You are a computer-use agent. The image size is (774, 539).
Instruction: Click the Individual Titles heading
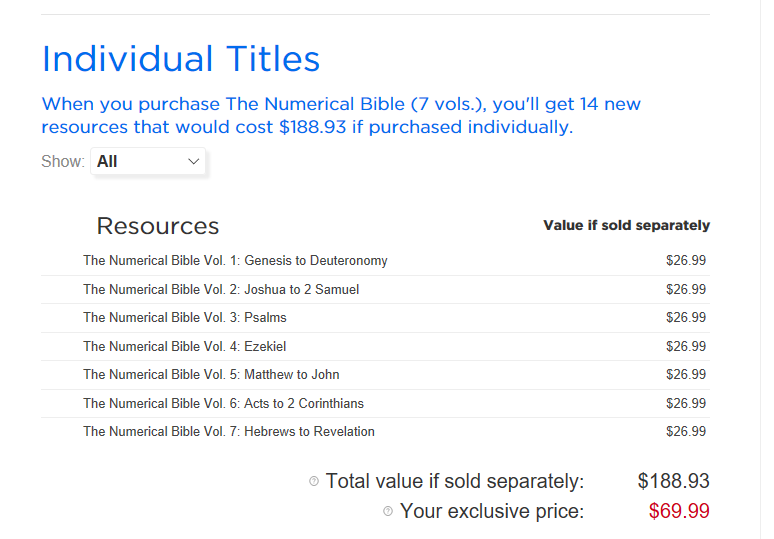[181, 59]
